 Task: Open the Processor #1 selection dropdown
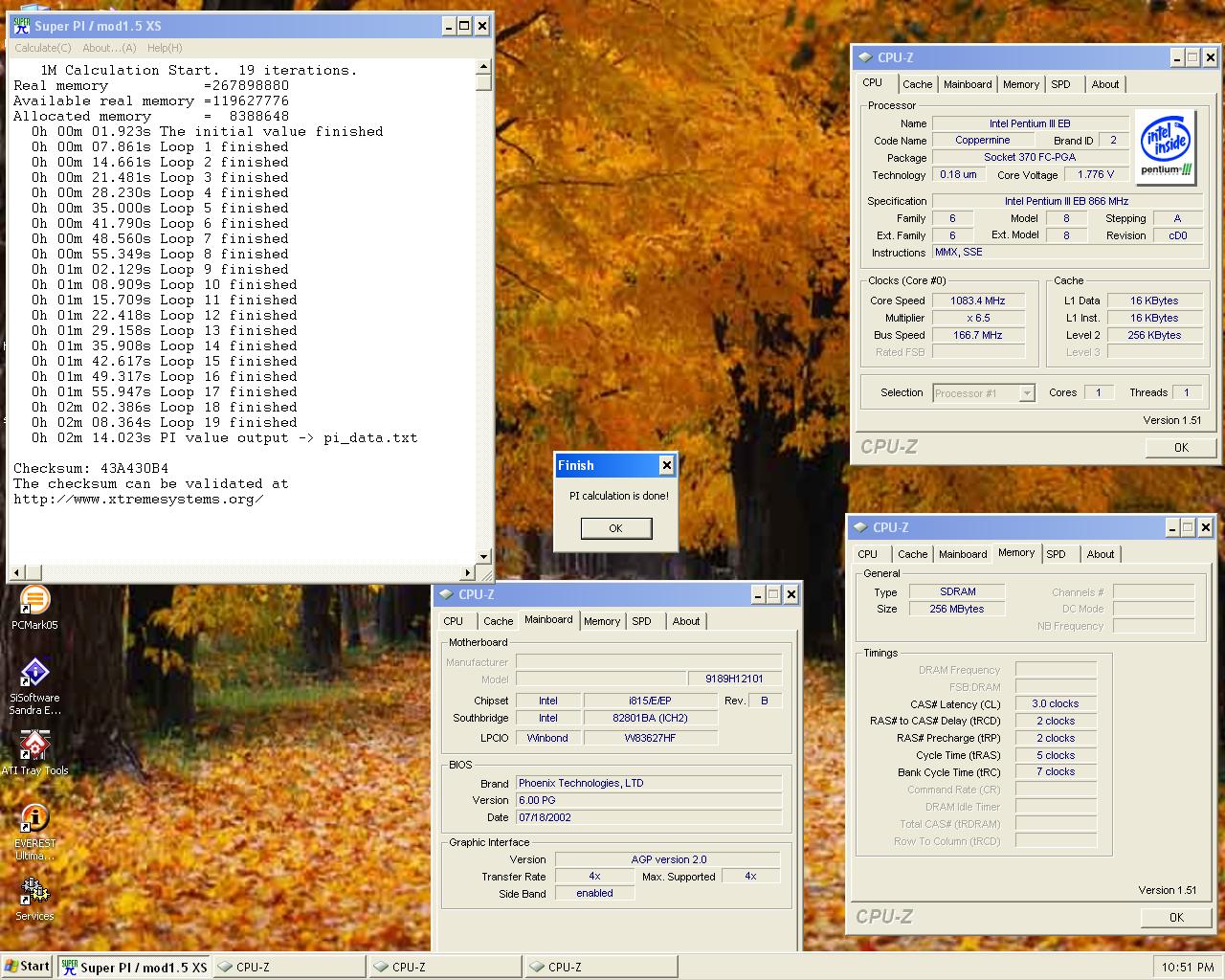click(984, 393)
